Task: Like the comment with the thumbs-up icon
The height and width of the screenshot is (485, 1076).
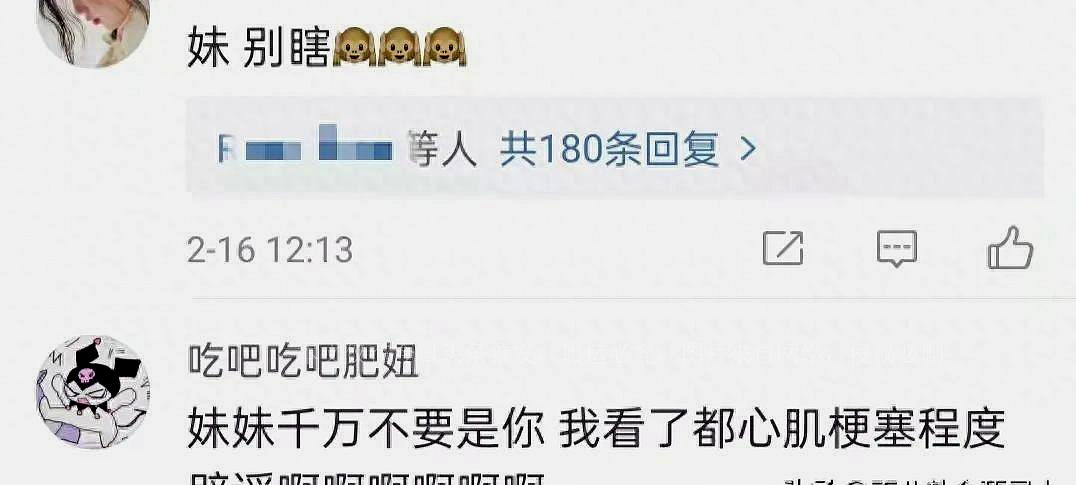Action: coord(1010,247)
